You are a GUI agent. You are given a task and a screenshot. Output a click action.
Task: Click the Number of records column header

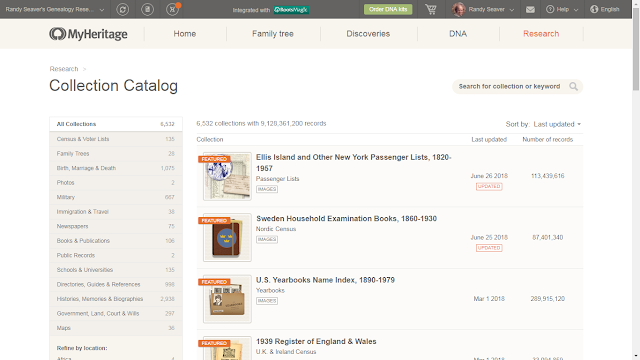click(x=547, y=140)
